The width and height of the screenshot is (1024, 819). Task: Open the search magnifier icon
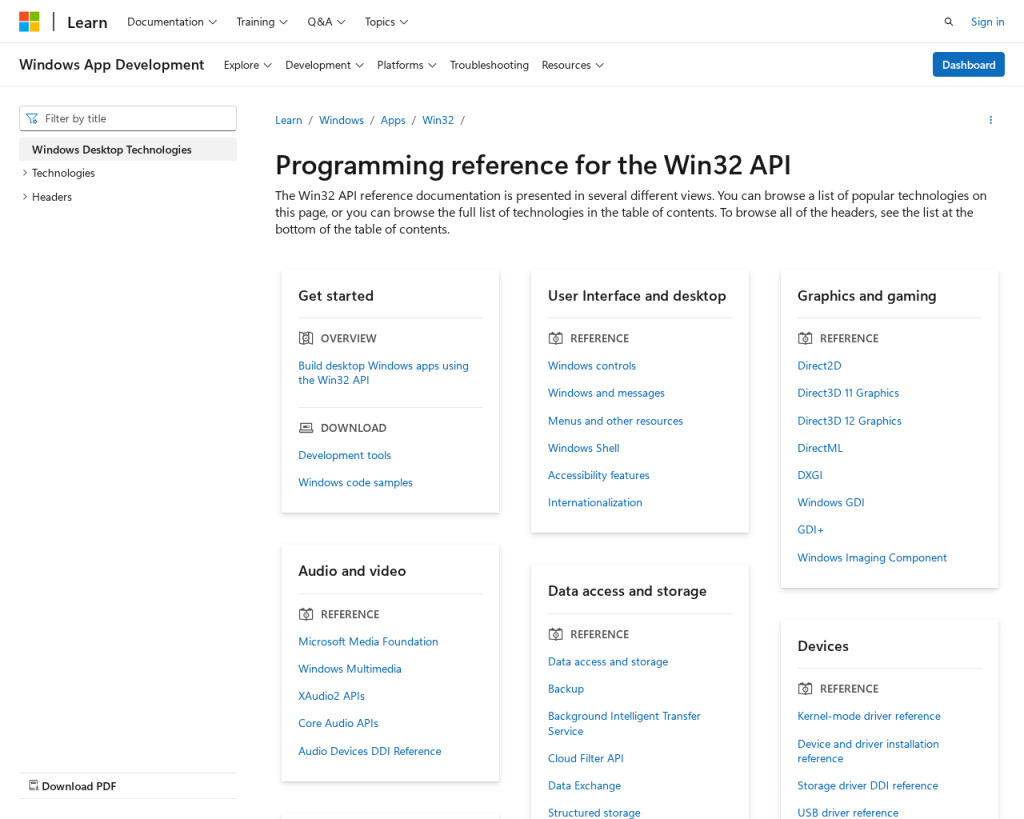pyautogui.click(x=948, y=22)
